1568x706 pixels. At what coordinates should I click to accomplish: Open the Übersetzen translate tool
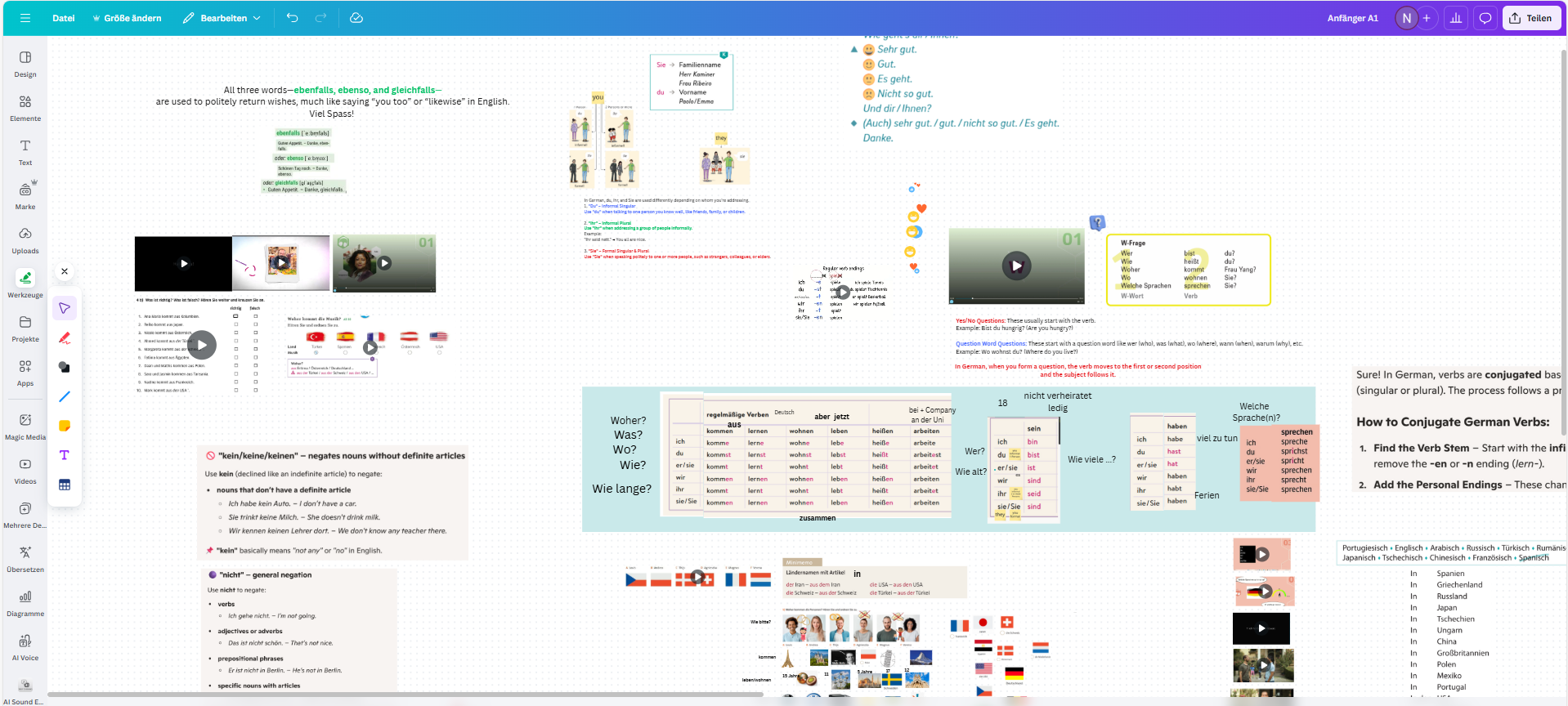click(x=25, y=558)
